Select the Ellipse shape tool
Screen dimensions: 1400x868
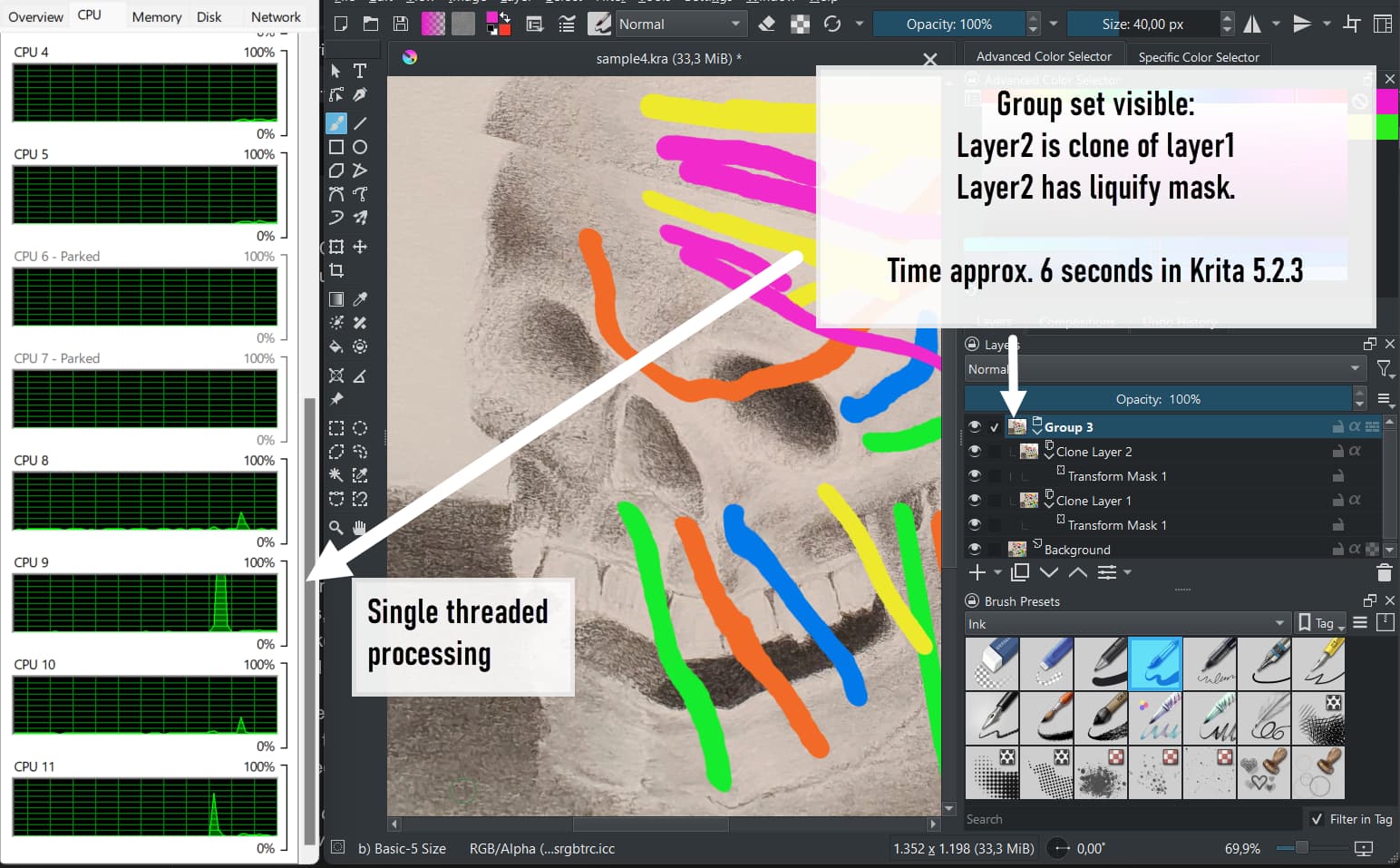point(360,147)
